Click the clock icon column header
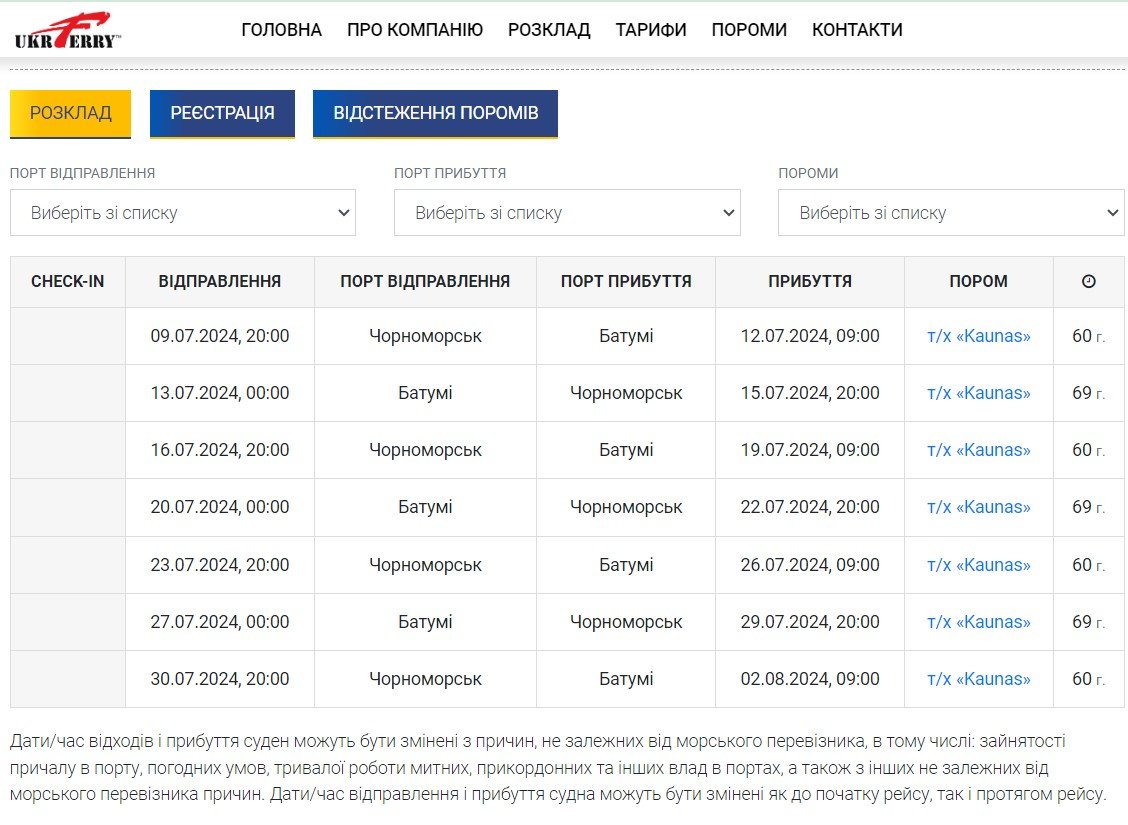1128x825 pixels. tap(1088, 282)
